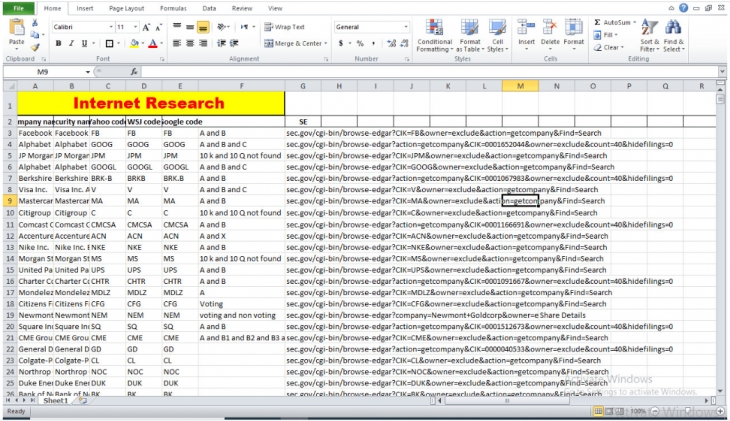The width and height of the screenshot is (730, 421).
Task: Open the Clear dropdown in Editing
Action: (608, 48)
